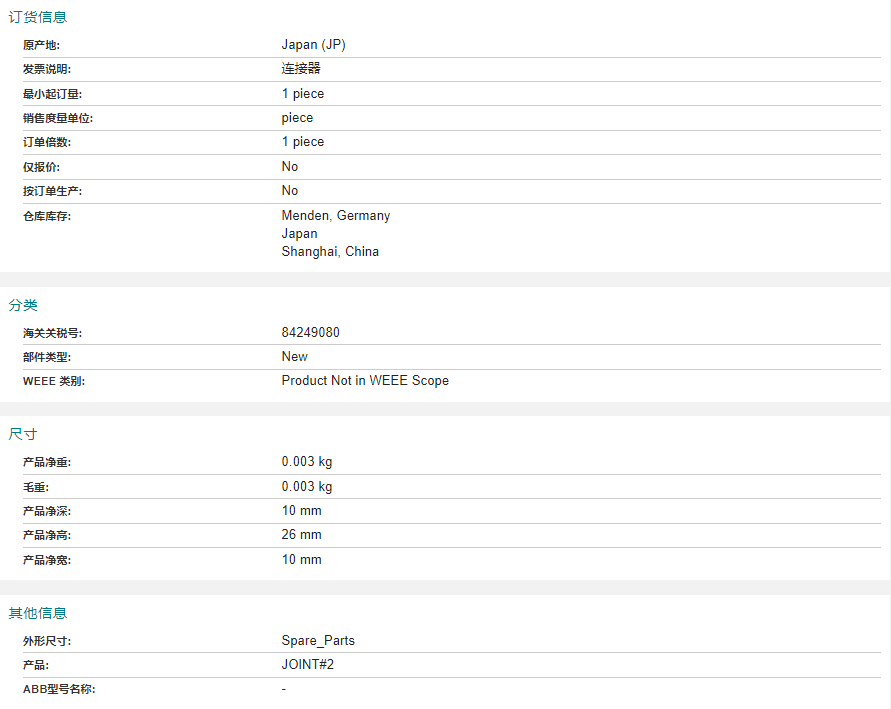Click the WEEE 类别 label
Image resolution: width=891 pixels, height=709 pixels.
[x=54, y=381]
